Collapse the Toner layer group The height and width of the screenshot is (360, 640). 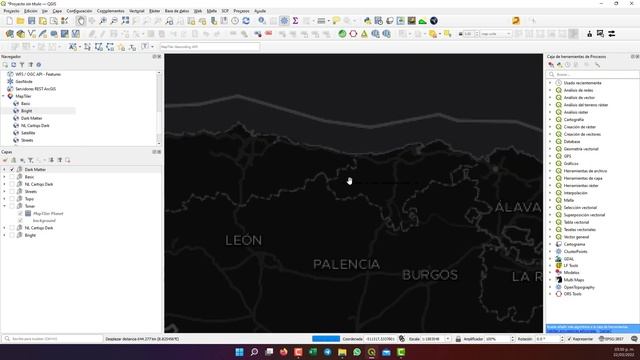(4, 207)
